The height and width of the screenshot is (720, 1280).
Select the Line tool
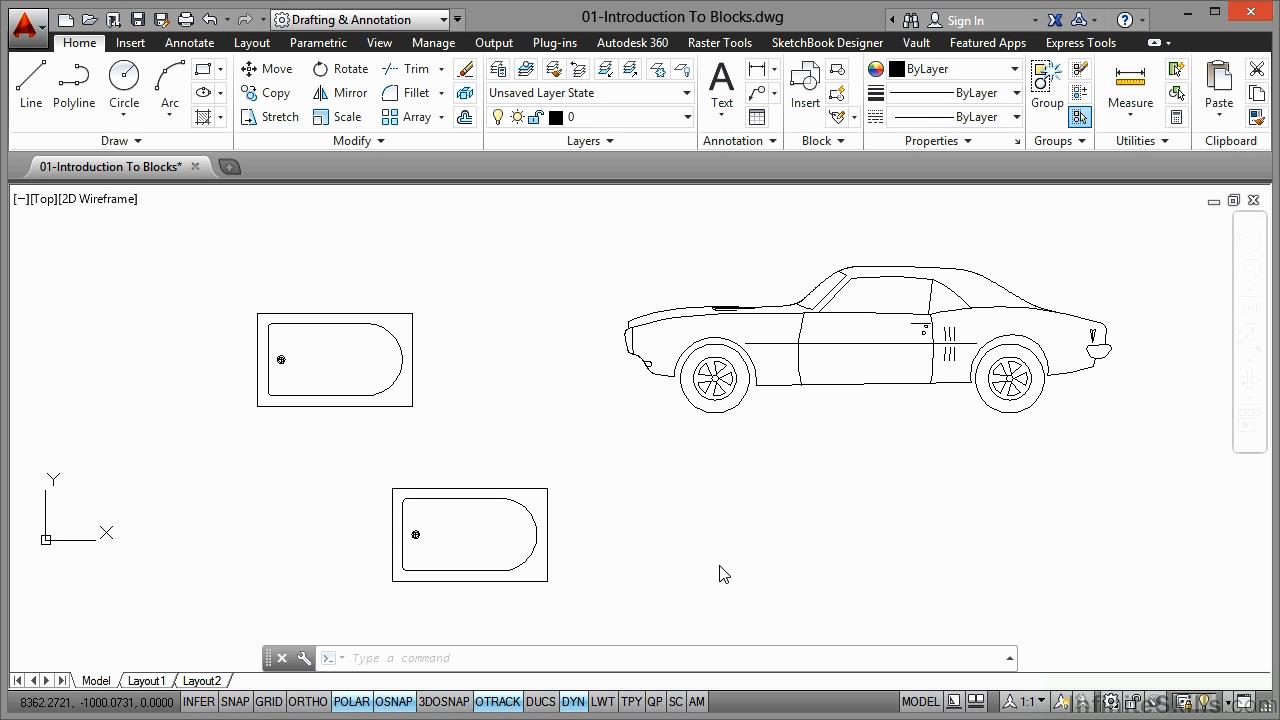click(x=31, y=85)
